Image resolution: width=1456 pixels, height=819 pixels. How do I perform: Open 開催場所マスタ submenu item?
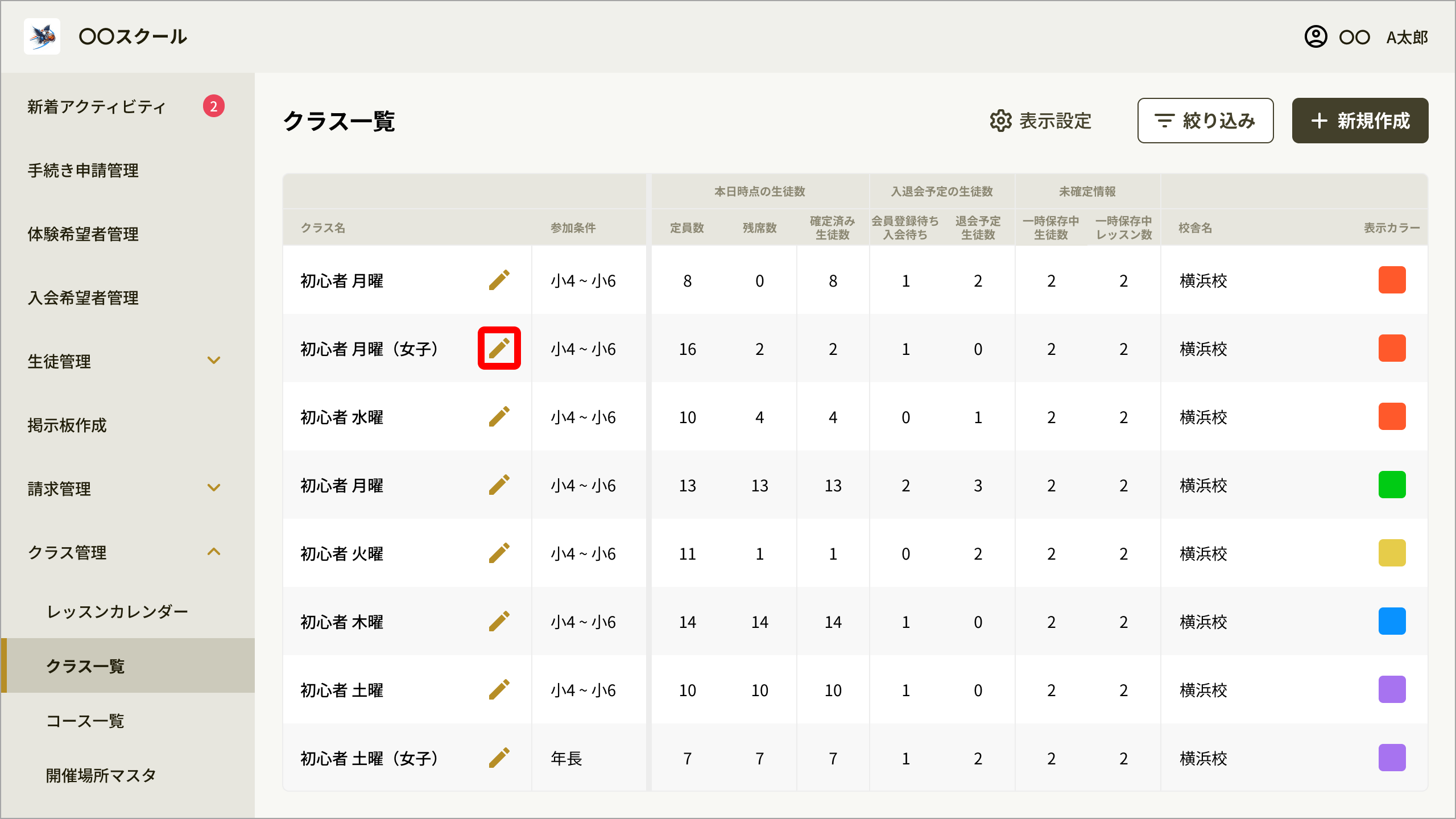[x=101, y=775]
